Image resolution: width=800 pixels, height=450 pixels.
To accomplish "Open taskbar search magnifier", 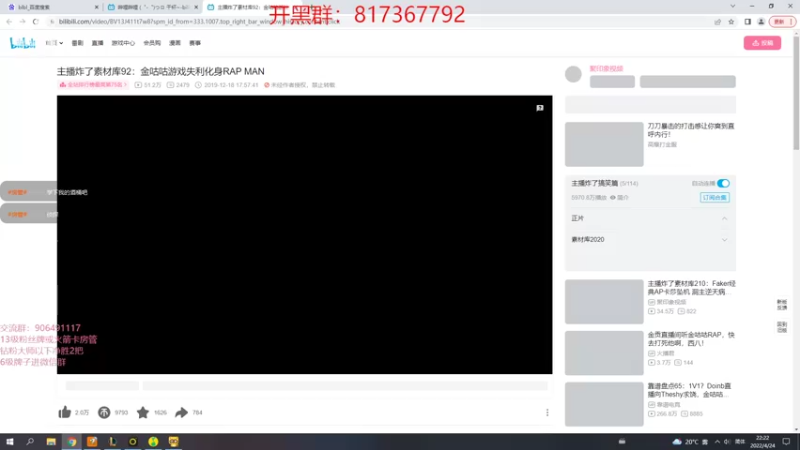I will (x=30, y=442).
